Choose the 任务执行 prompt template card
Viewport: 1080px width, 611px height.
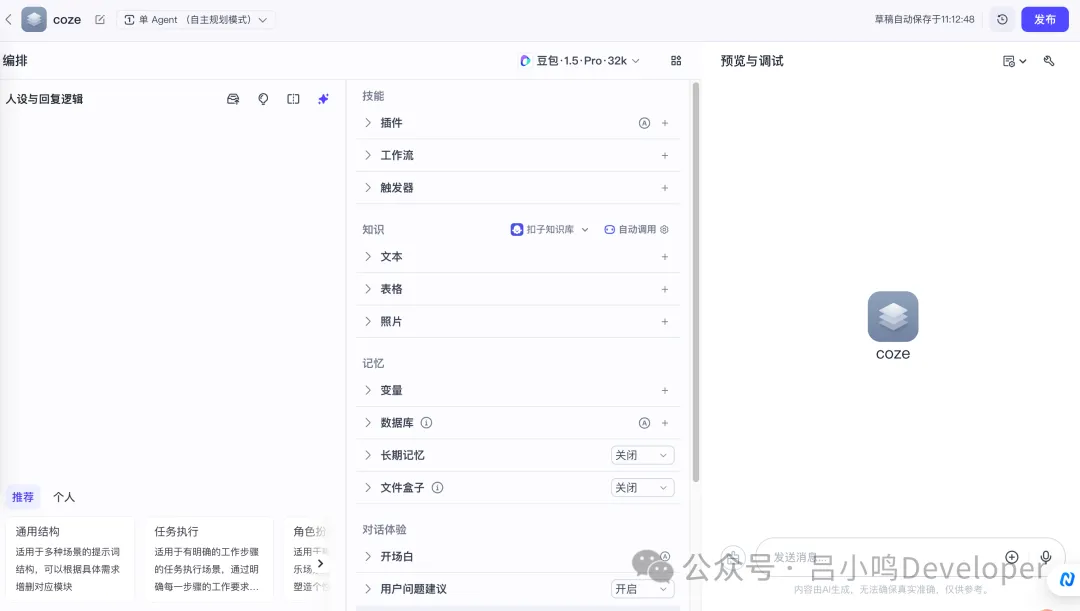point(208,558)
